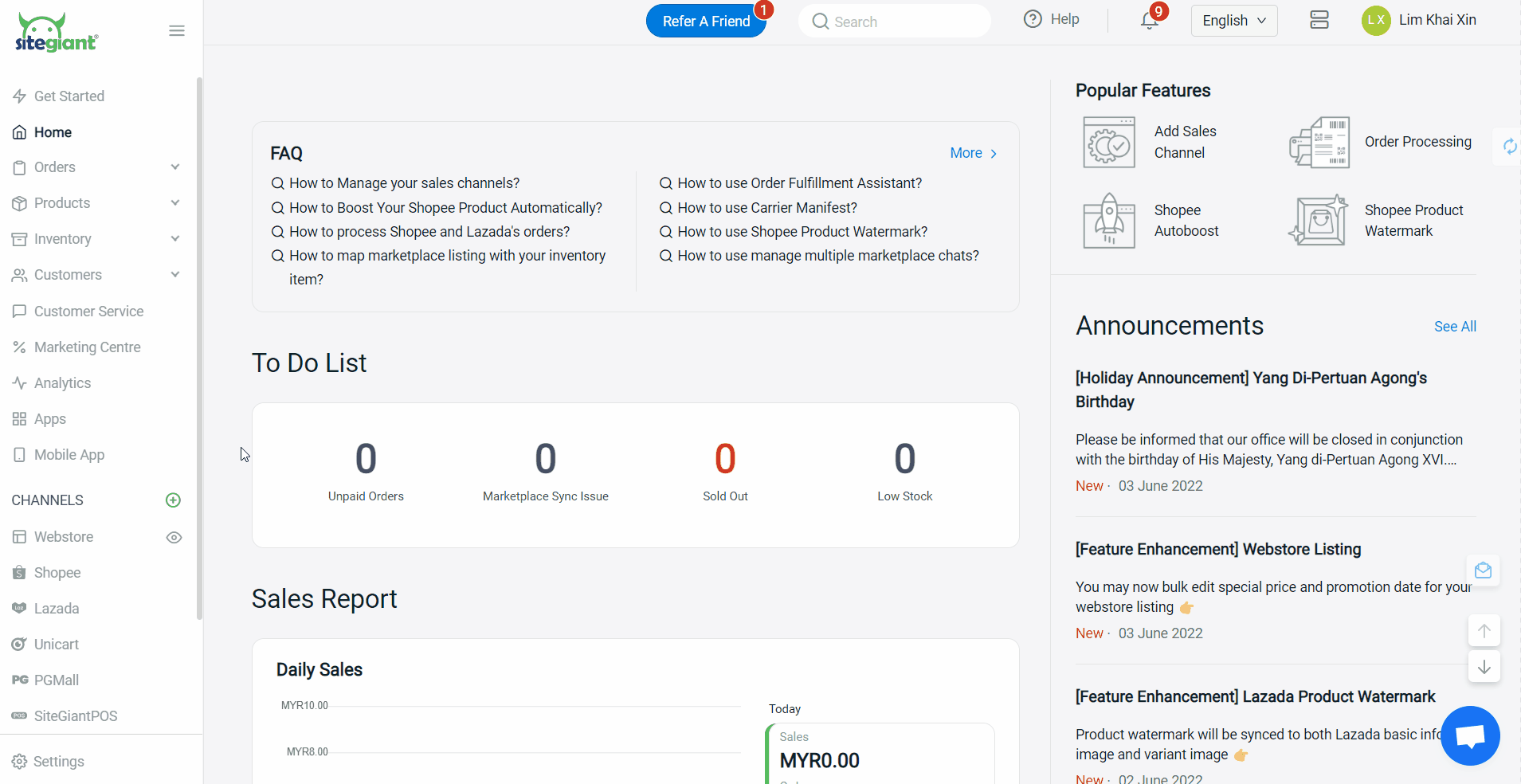Expand the Customers menu chevron
Screen dimensions: 1521x784
175,275
